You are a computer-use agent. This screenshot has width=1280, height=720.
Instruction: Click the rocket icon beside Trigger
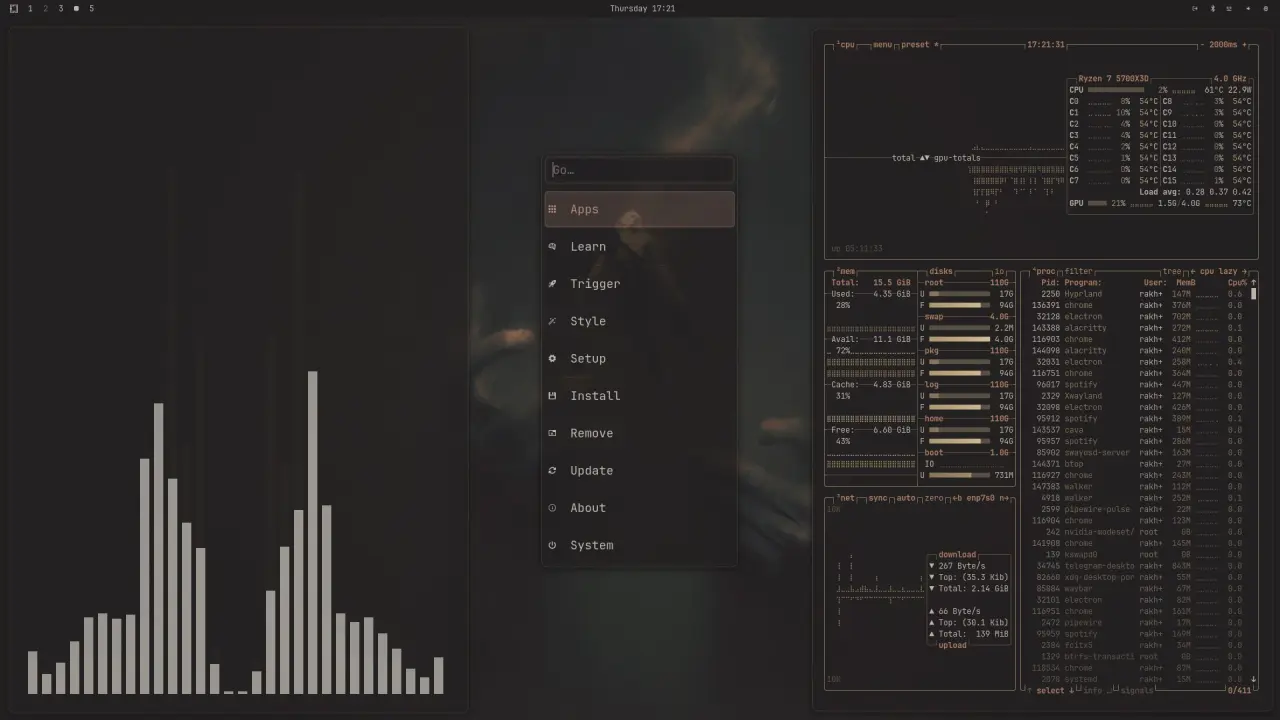click(x=552, y=284)
